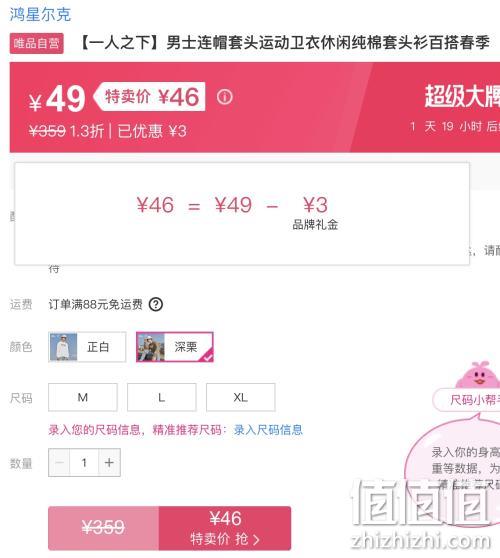The height and width of the screenshot is (558, 500).
Task: Increase quantity with plus button
Action: [x=110, y=463]
